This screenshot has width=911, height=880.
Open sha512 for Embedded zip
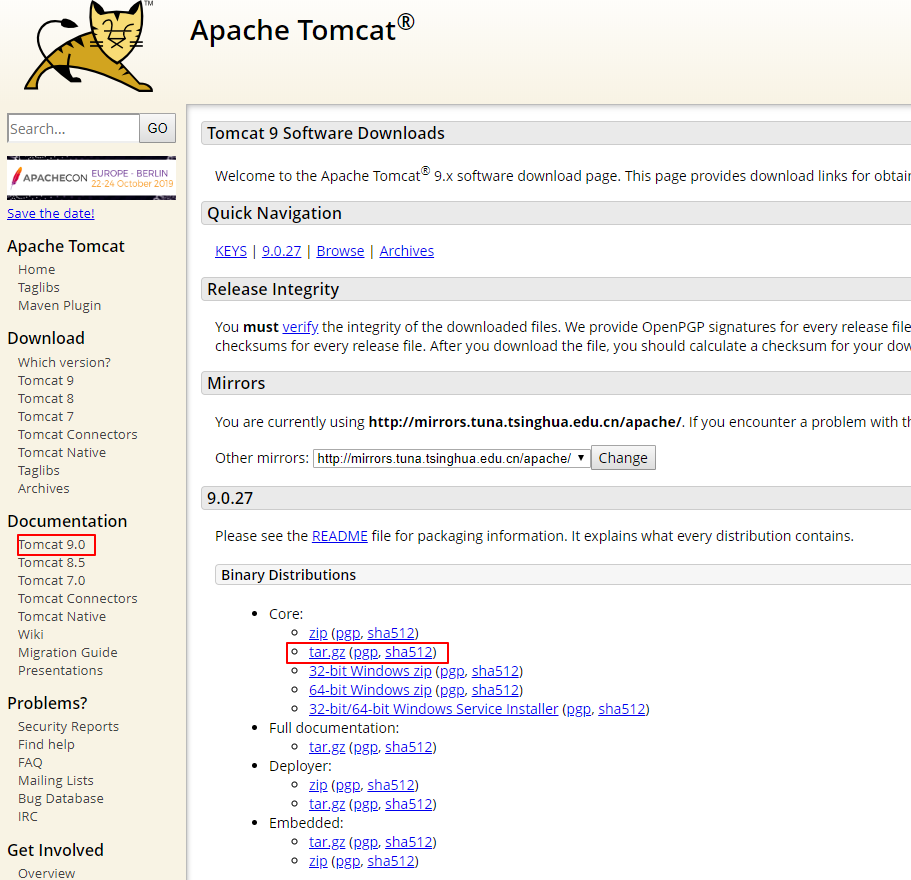coord(391,861)
